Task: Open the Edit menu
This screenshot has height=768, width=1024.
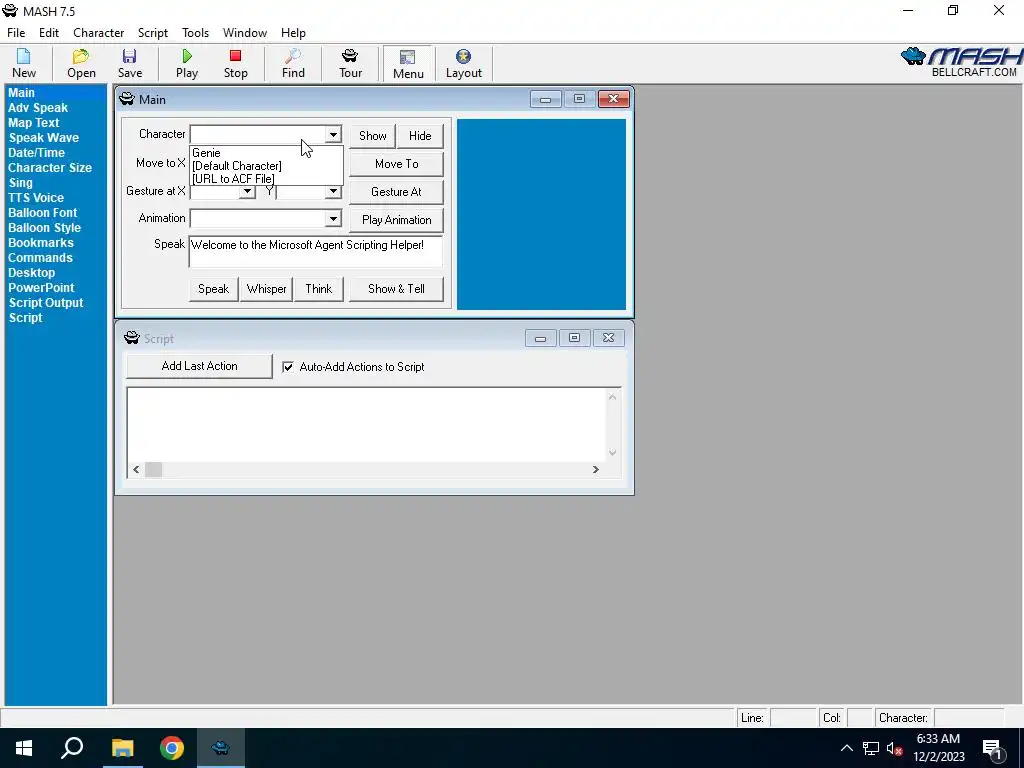Action: [49, 33]
